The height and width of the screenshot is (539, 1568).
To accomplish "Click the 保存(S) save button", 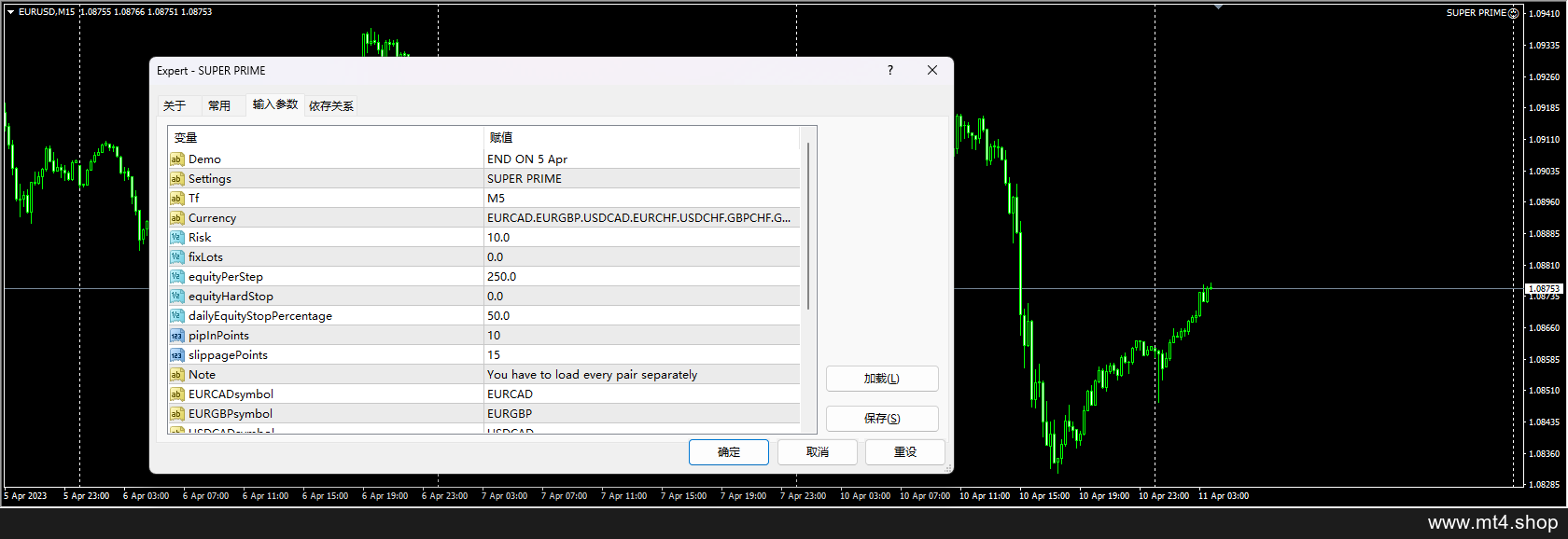I will tap(882, 419).
